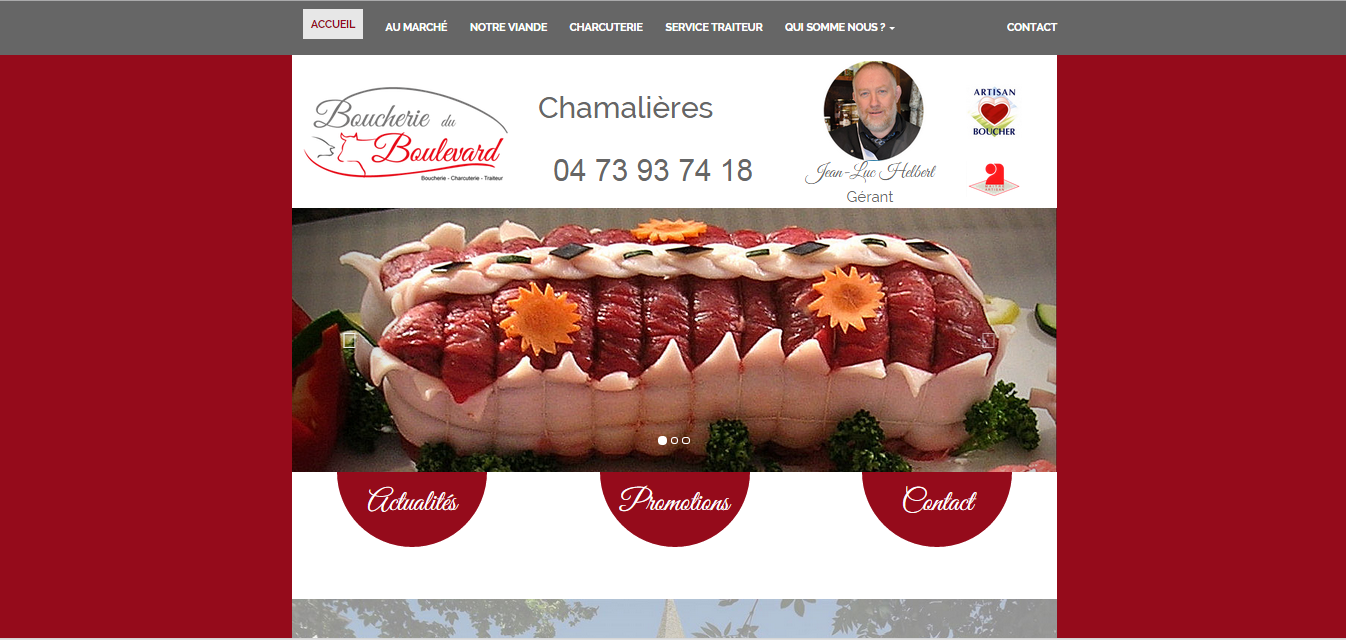Screen dimensions: 1346x640
Task: Open the Accueil menu item
Action: click(333, 24)
